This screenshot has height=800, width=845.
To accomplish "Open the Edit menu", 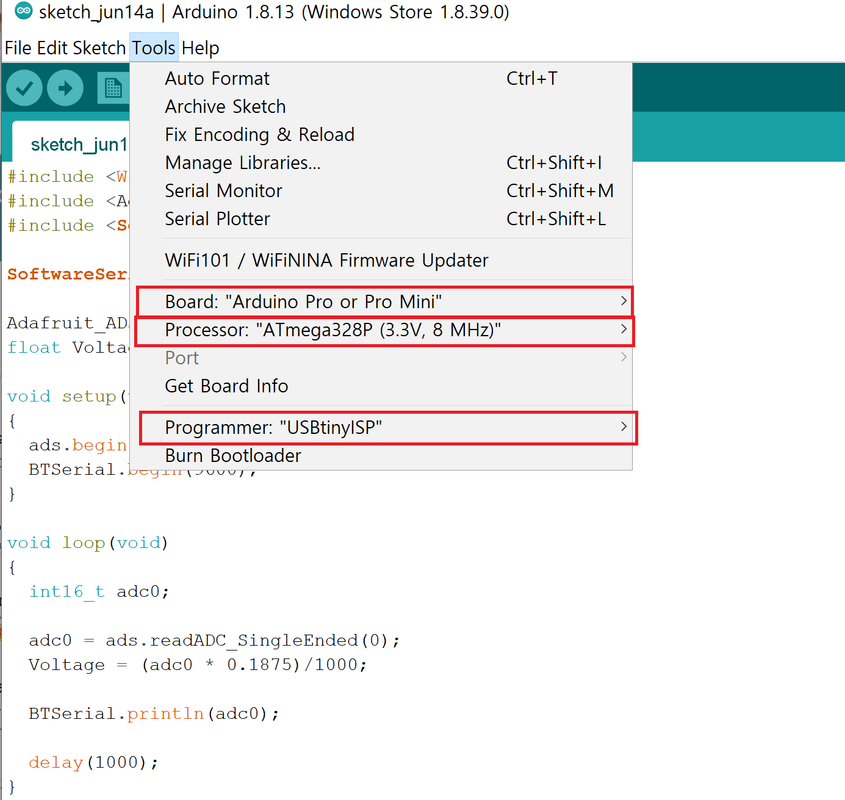I will point(52,48).
